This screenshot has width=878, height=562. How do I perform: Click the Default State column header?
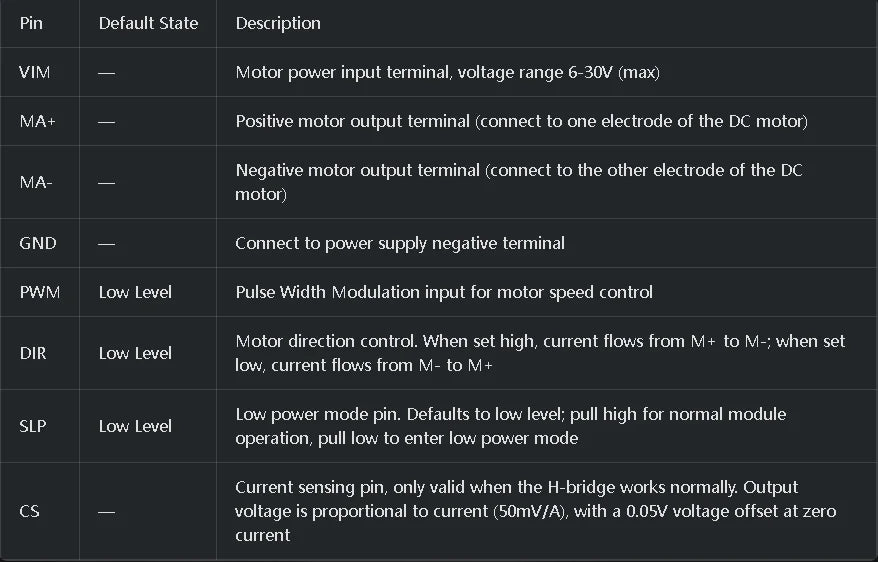[148, 23]
